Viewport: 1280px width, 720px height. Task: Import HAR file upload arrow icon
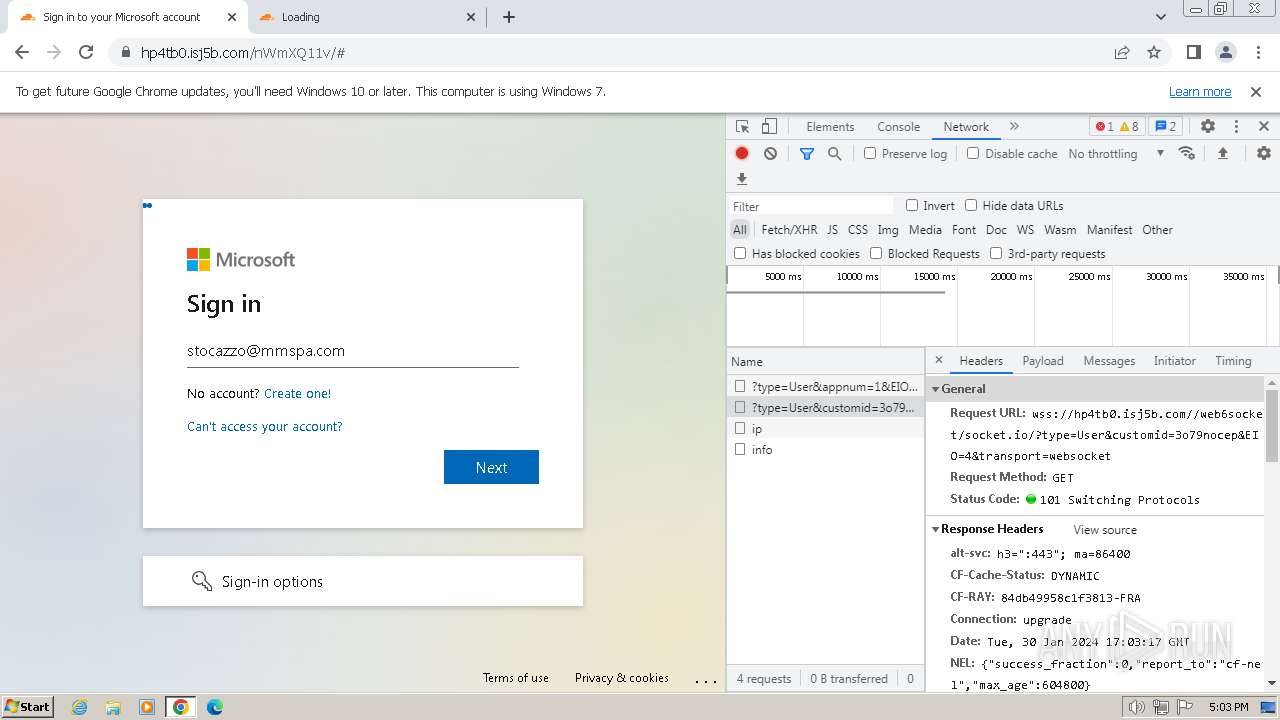pyautogui.click(x=1222, y=153)
